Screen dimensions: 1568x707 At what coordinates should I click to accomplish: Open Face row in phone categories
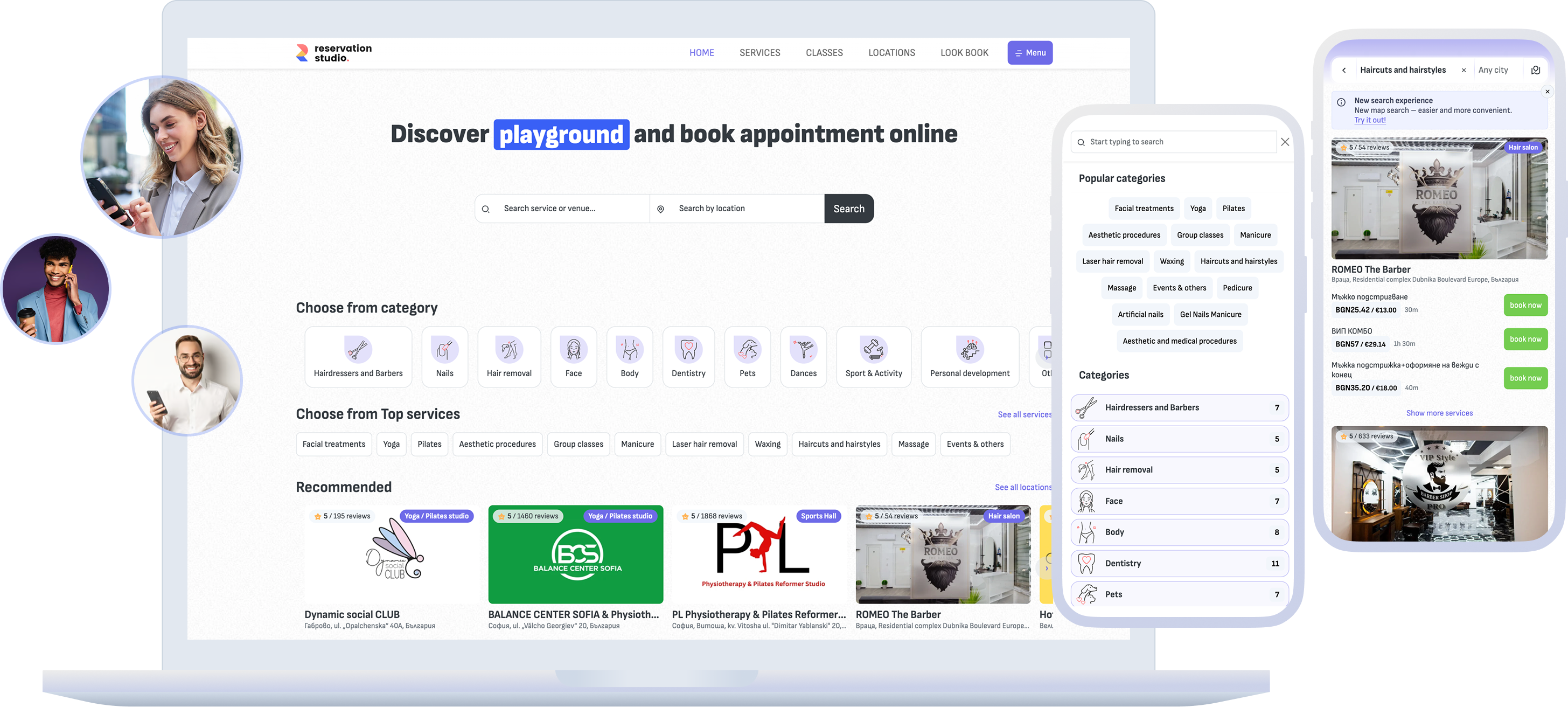(x=1179, y=501)
